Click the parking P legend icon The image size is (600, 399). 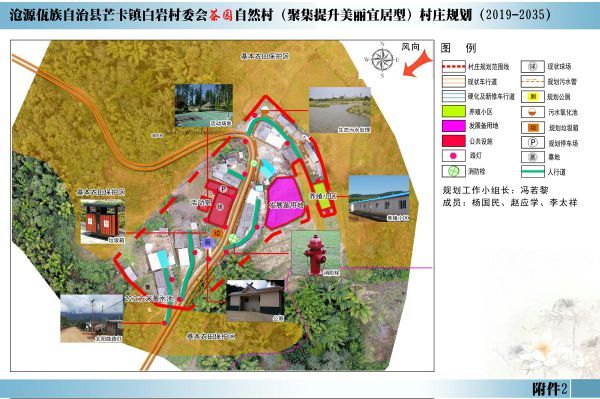(x=532, y=143)
